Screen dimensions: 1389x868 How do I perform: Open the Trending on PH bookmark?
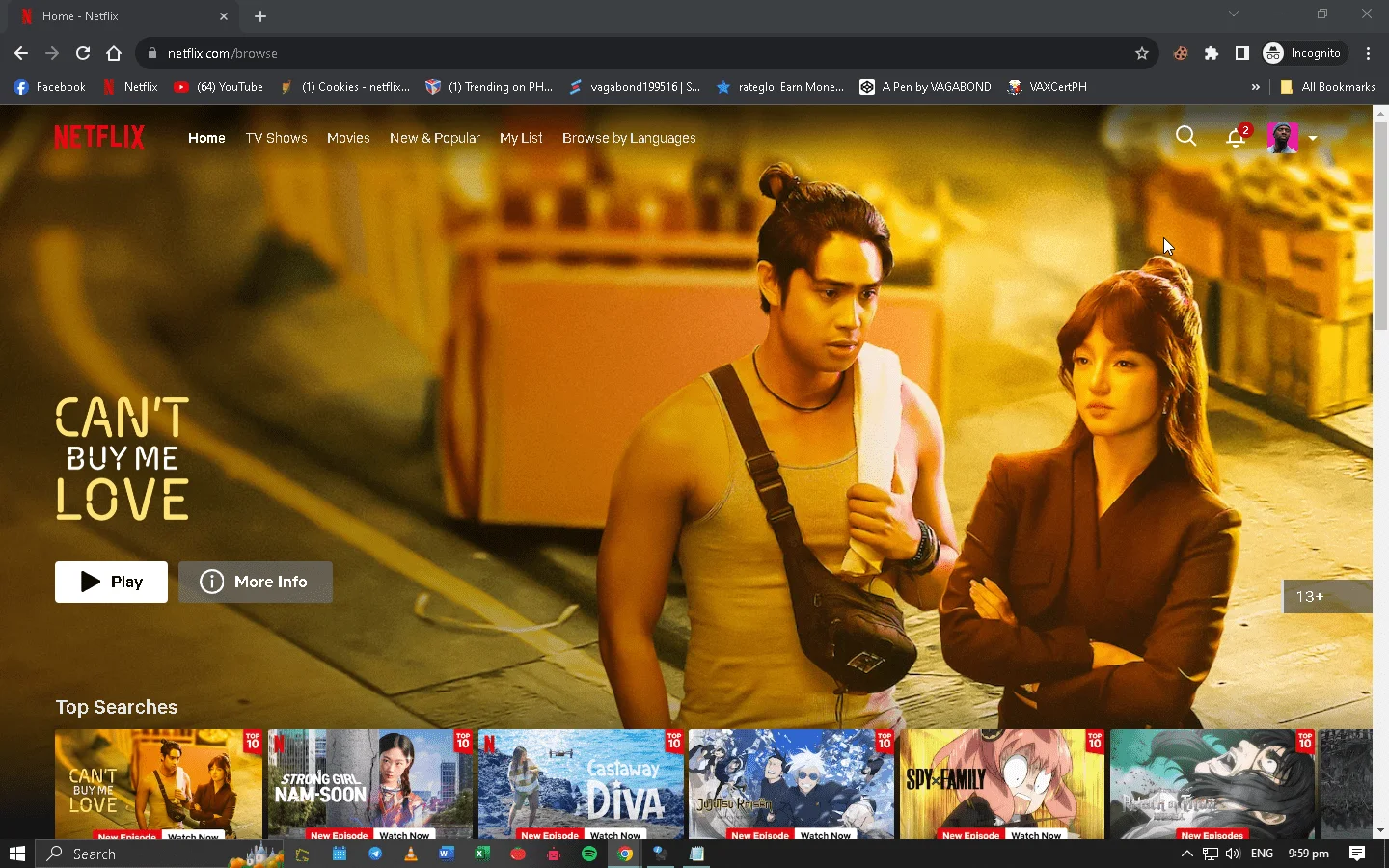[x=490, y=87]
